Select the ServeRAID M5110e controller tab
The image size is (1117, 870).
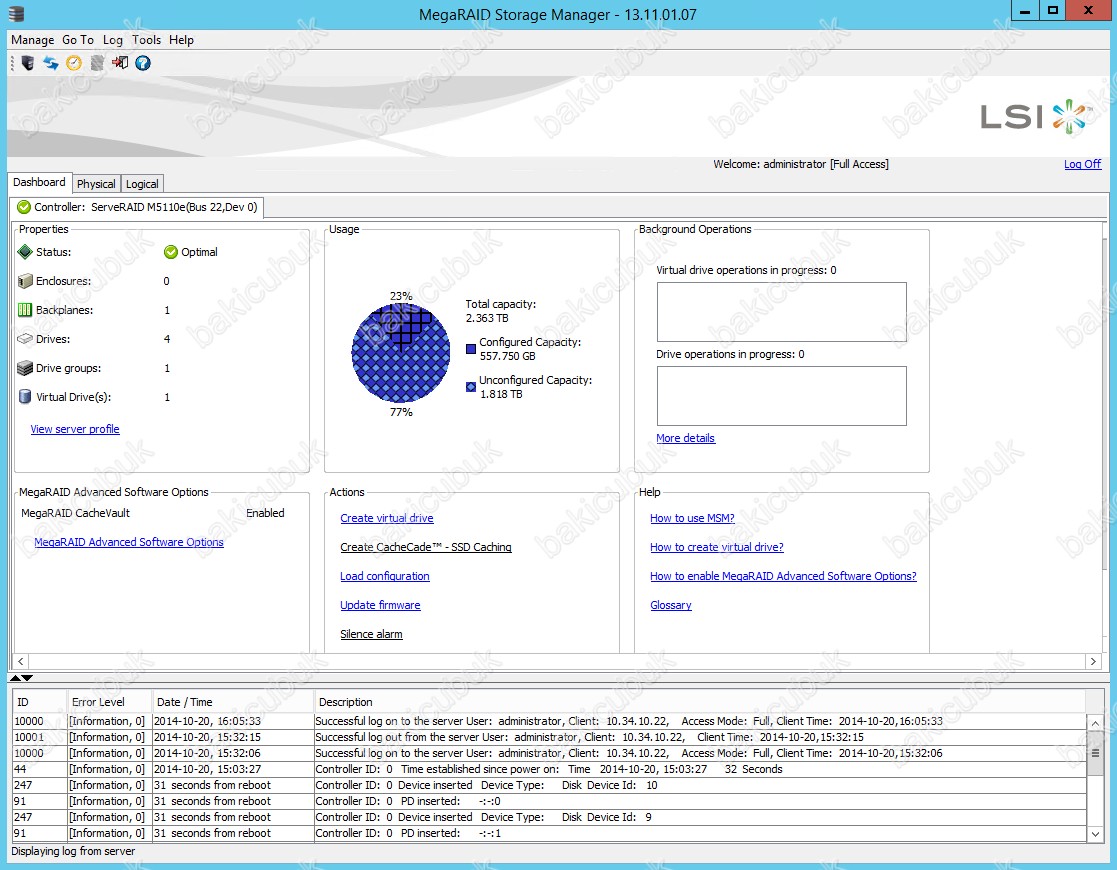[x=137, y=207]
